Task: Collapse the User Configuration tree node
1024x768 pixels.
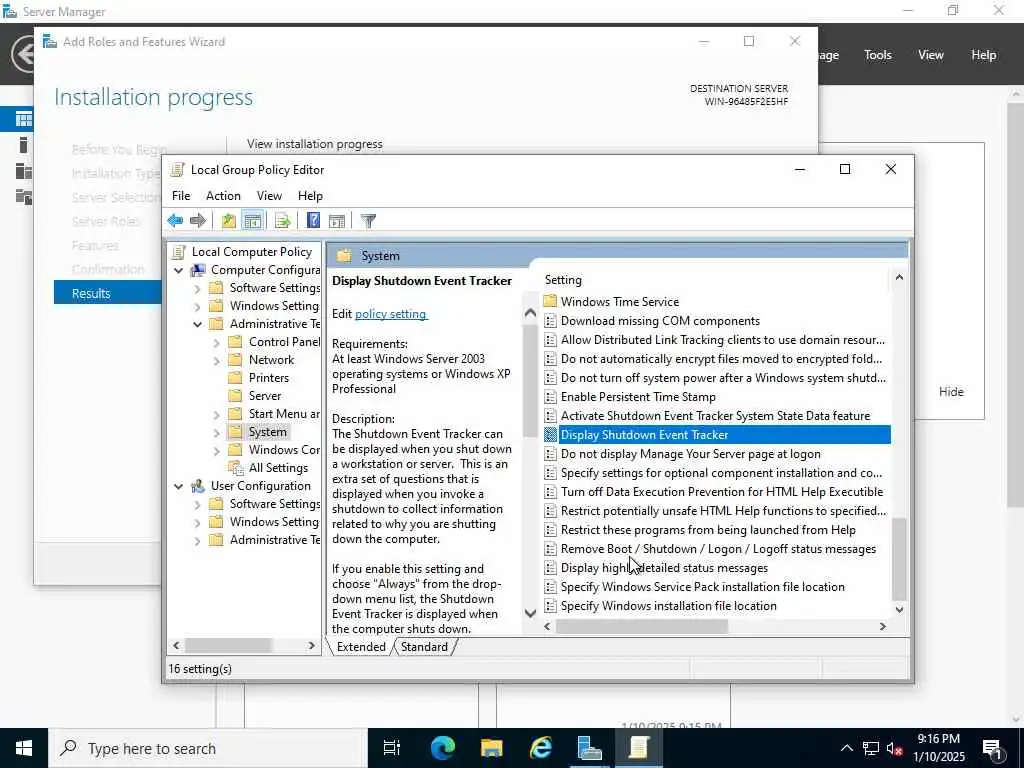Action: click(x=178, y=486)
